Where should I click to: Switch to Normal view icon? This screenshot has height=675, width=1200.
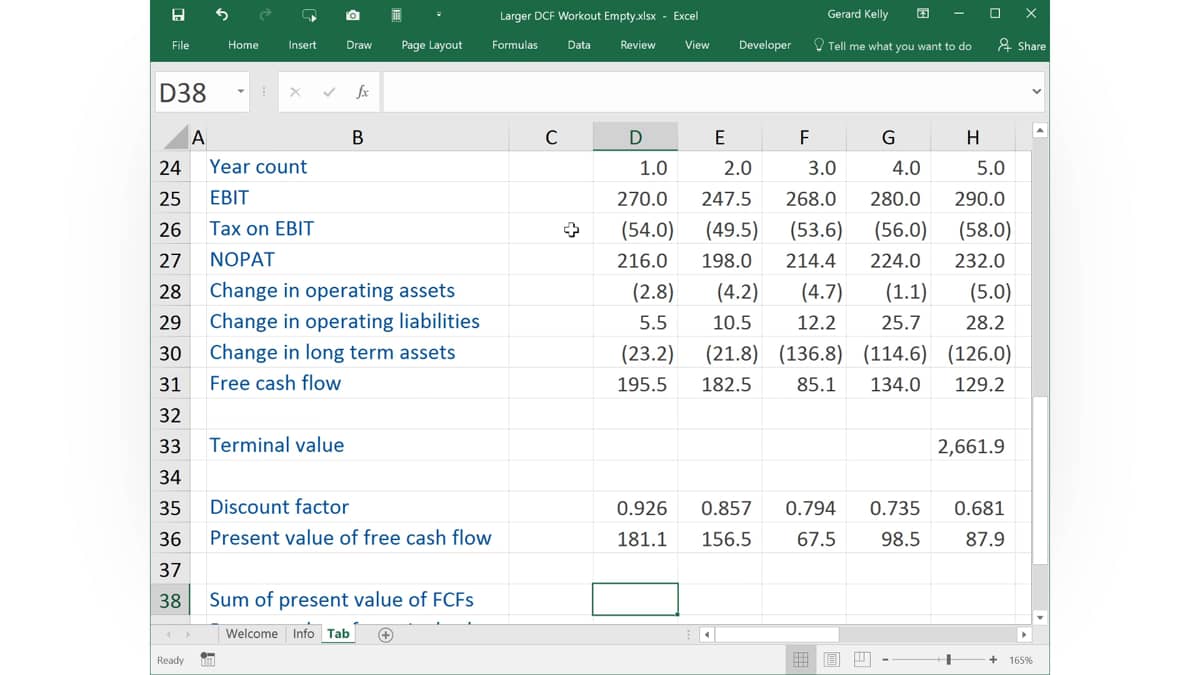(801, 659)
